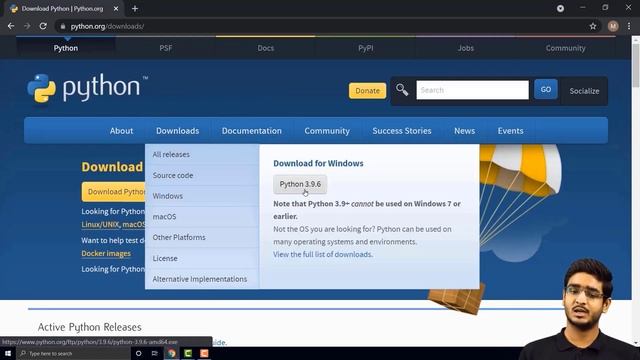The height and width of the screenshot is (360, 640).
Task: Click View the full list of downloads
Action: (x=323, y=254)
